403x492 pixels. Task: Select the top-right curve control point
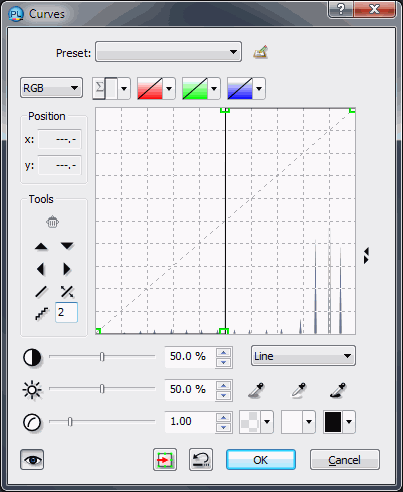[x=352, y=110]
